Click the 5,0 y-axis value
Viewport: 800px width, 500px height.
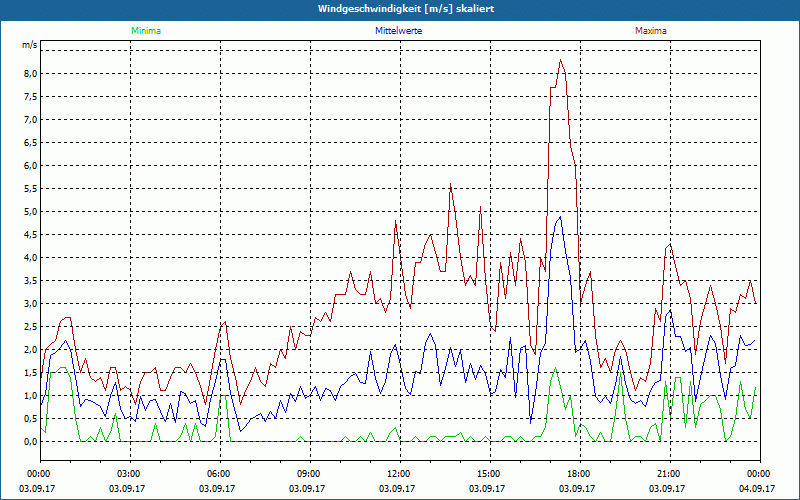[31, 211]
